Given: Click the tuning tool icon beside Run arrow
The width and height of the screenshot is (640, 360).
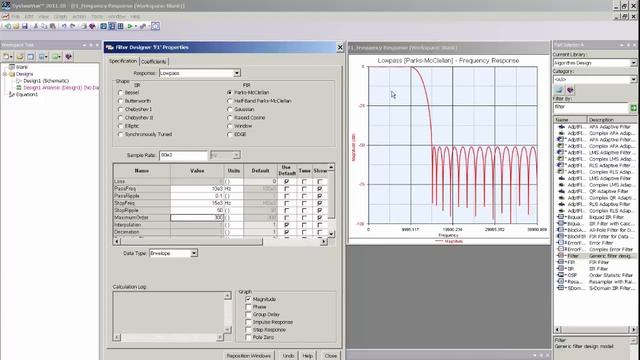Looking at the screenshot, I should [x=143, y=26].
